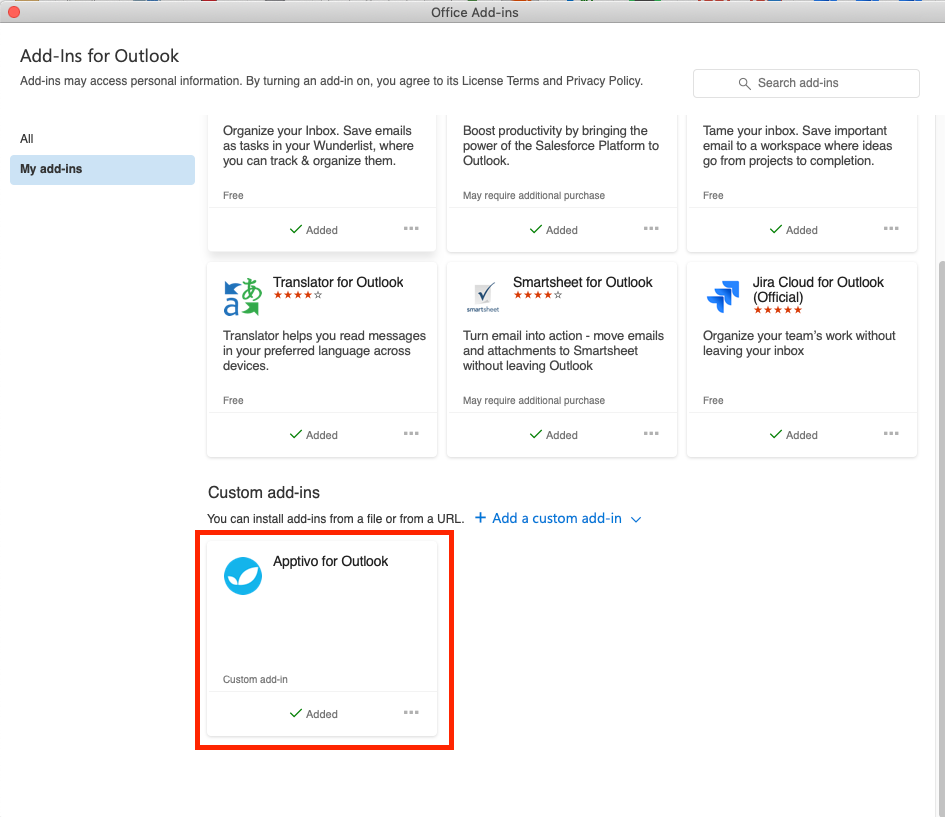Open more options for Jira Cloud add-in
Image resolution: width=945 pixels, height=817 pixels.
[x=891, y=434]
